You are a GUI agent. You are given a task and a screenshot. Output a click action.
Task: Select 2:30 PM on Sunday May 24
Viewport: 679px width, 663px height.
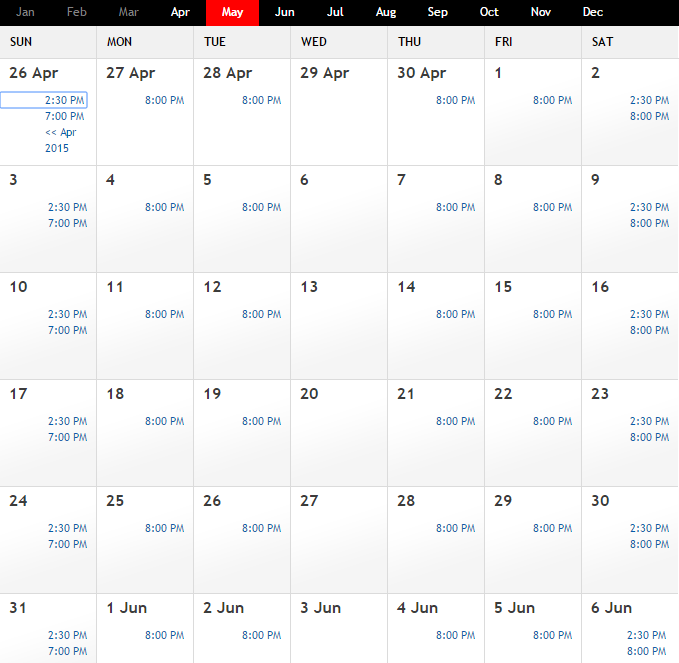pos(68,528)
